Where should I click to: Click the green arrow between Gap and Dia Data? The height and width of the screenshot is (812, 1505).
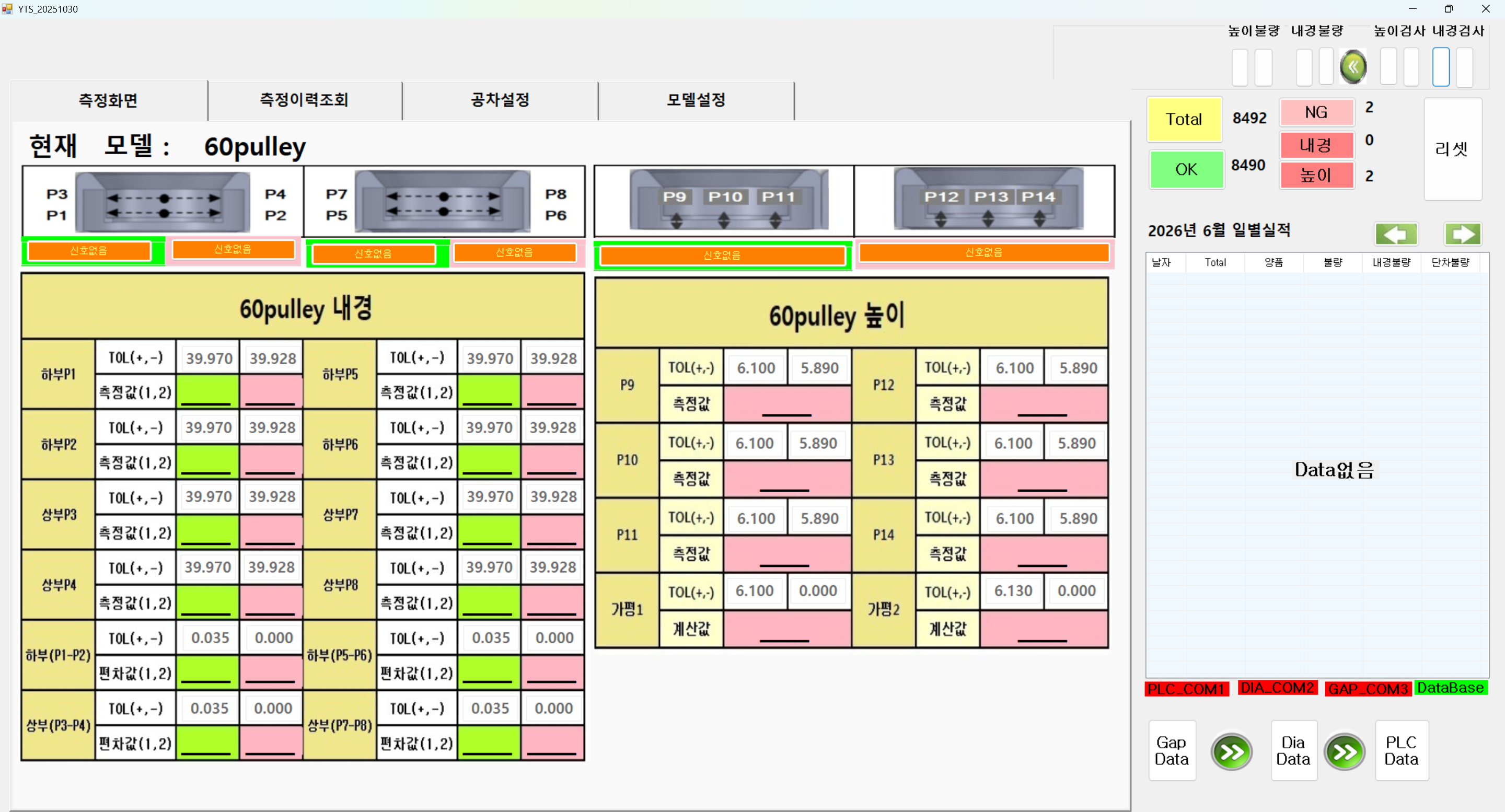click(x=1232, y=751)
